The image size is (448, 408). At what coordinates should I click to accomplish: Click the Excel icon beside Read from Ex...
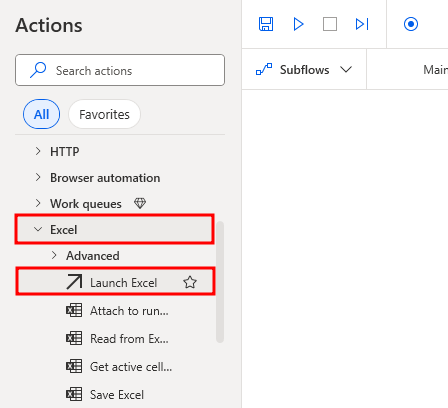tap(74, 339)
